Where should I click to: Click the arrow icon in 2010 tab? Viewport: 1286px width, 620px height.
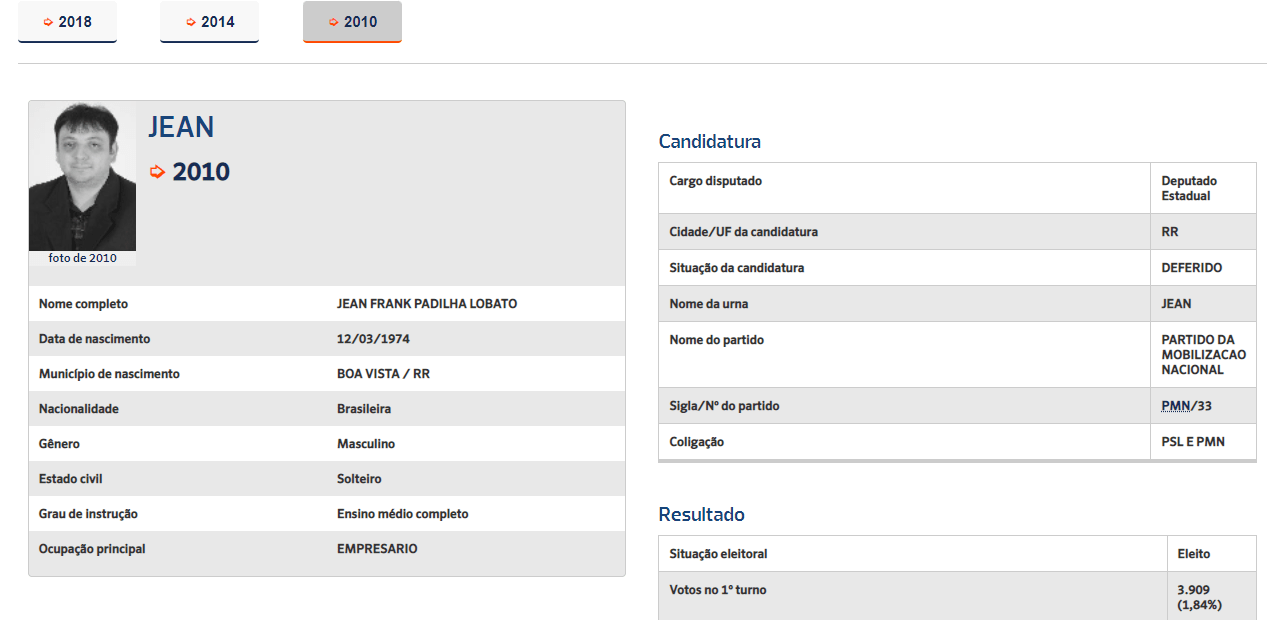point(334,22)
